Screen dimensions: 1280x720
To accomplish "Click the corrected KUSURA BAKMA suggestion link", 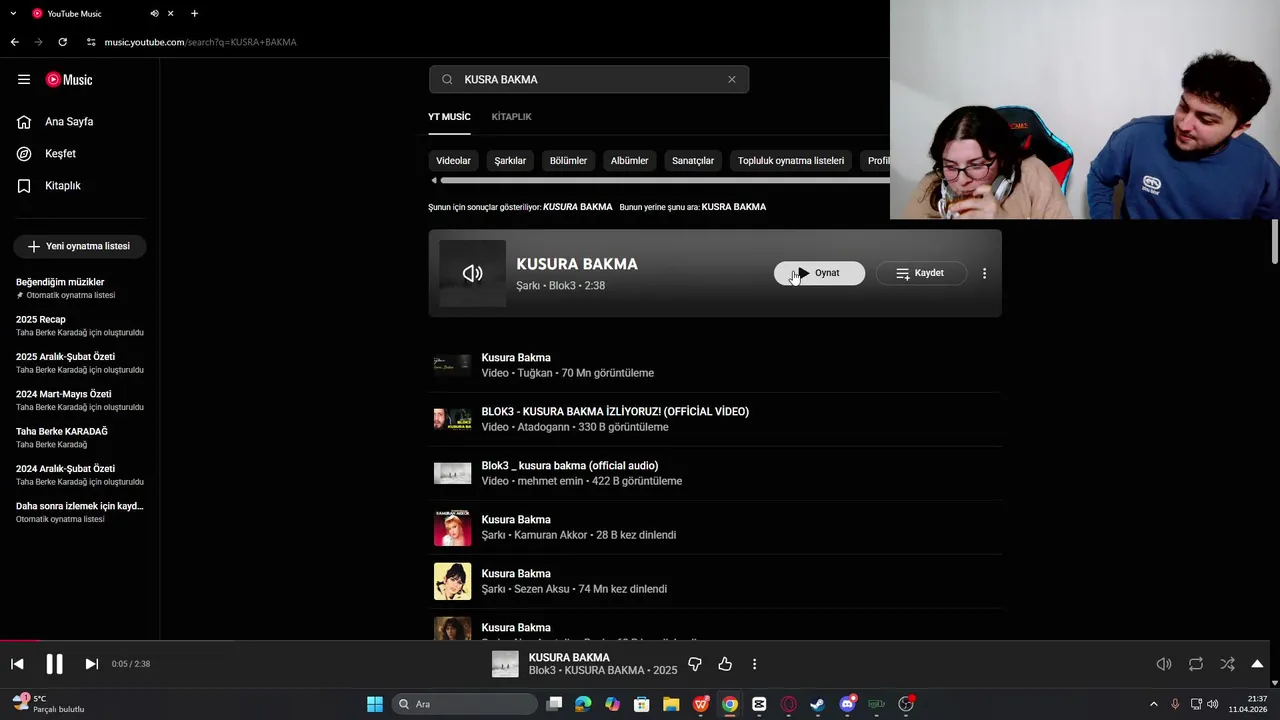I will click(x=577, y=207).
